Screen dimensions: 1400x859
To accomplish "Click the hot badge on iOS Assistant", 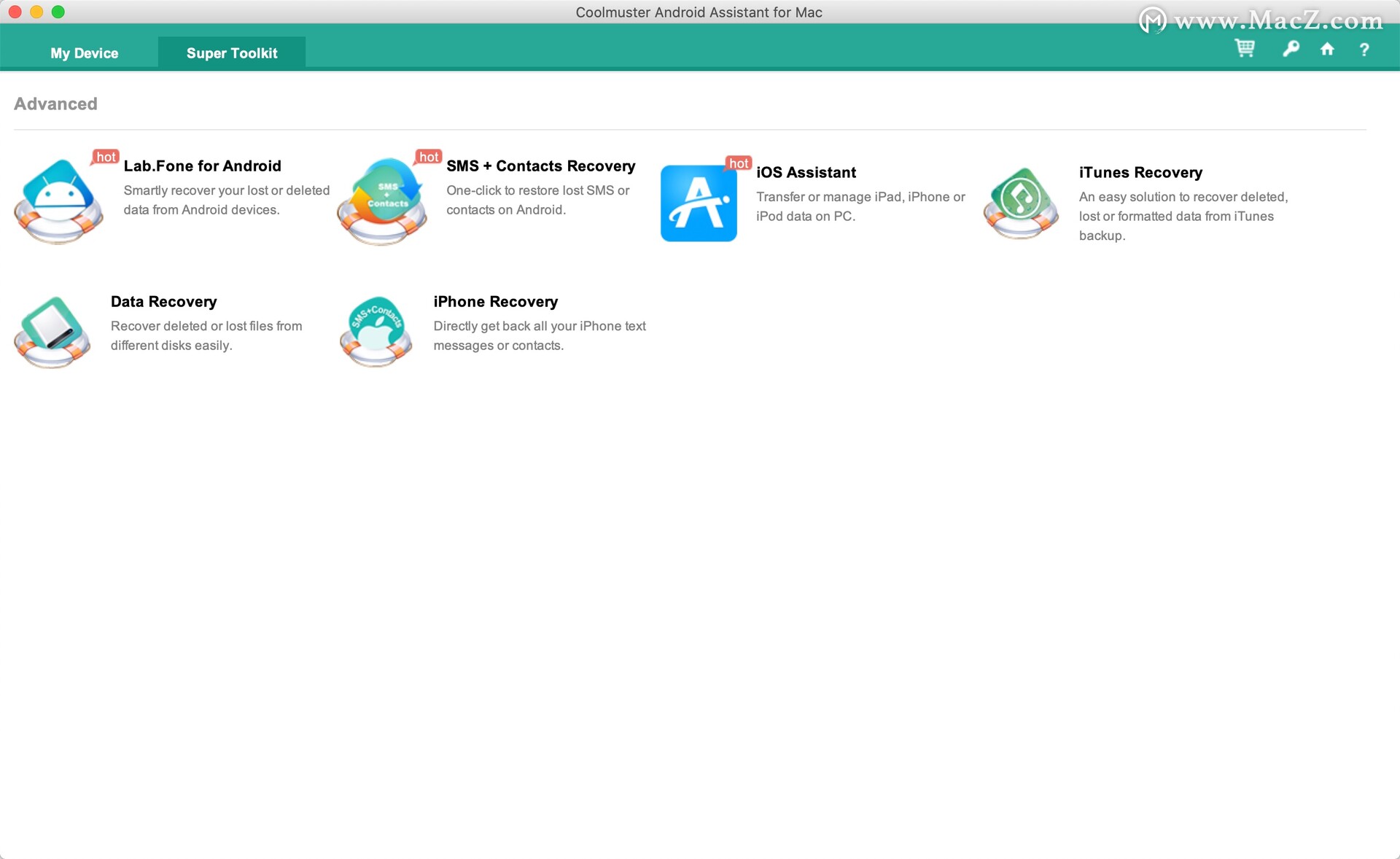I will tap(739, 163).
